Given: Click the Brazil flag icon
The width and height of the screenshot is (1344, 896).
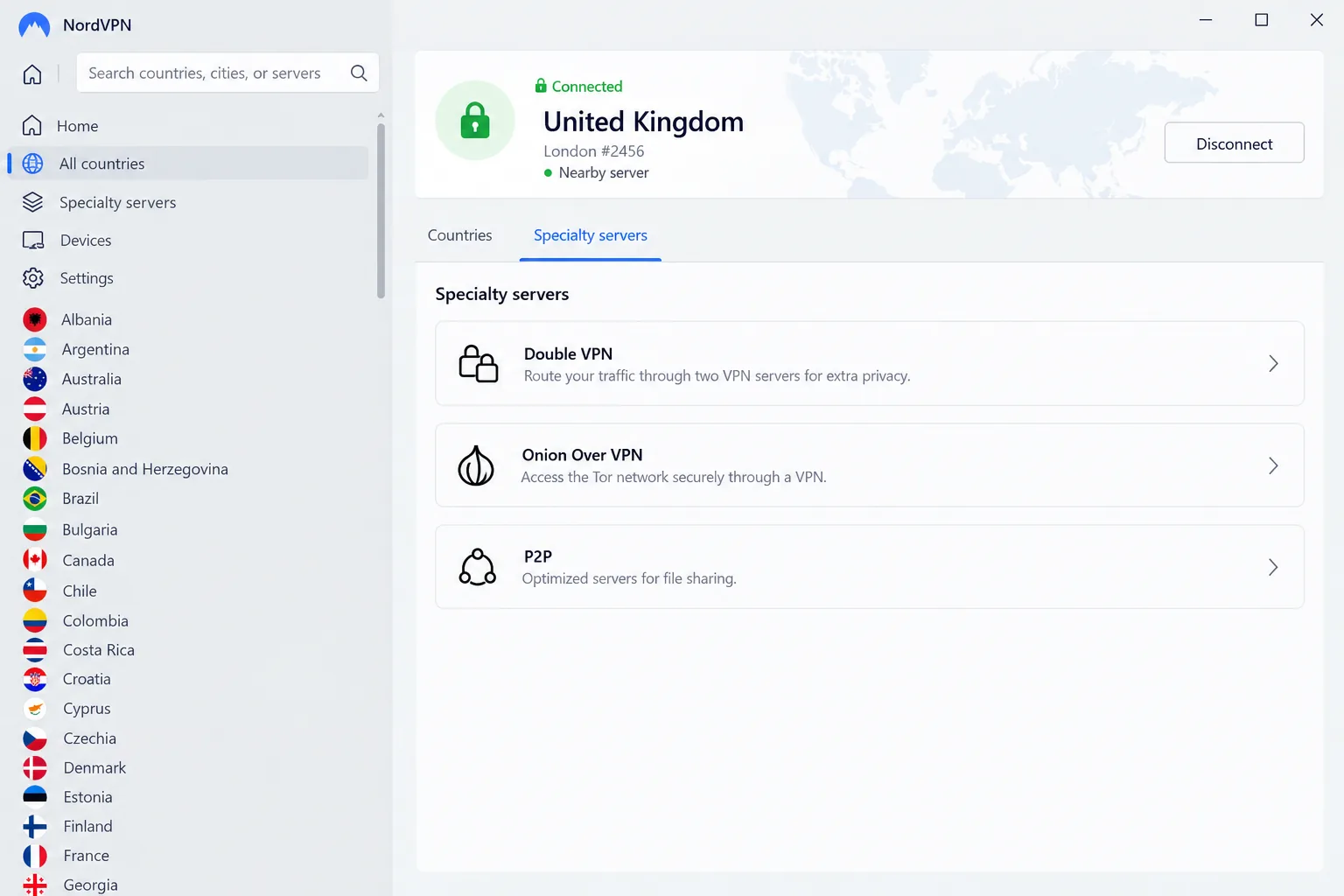Looking at the screenshot, I should click(35, 499).
